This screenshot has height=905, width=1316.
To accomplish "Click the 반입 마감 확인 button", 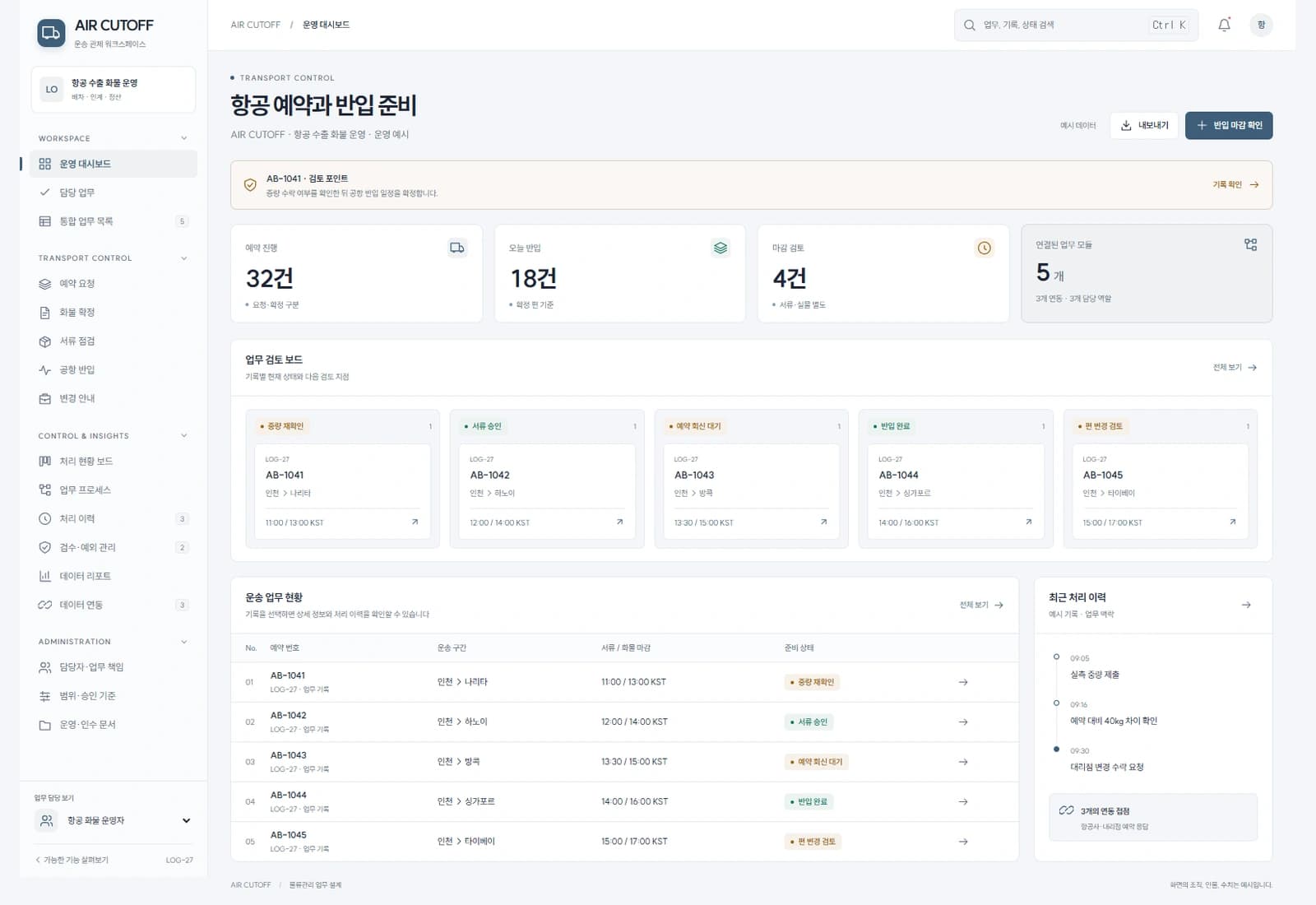I will pos(1229,125).
